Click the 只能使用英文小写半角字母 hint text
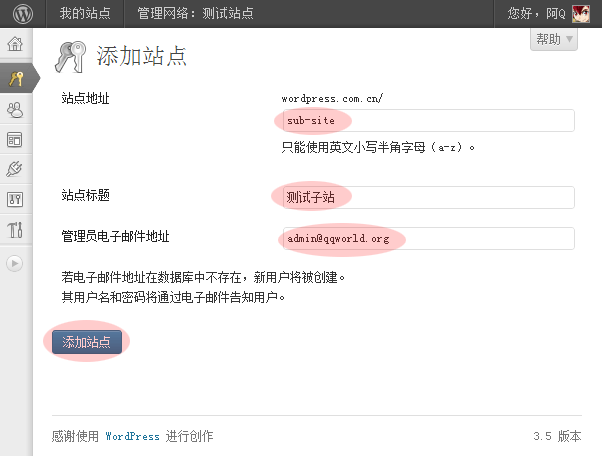This screenshot has height=456, width=602. click(378, 147)
